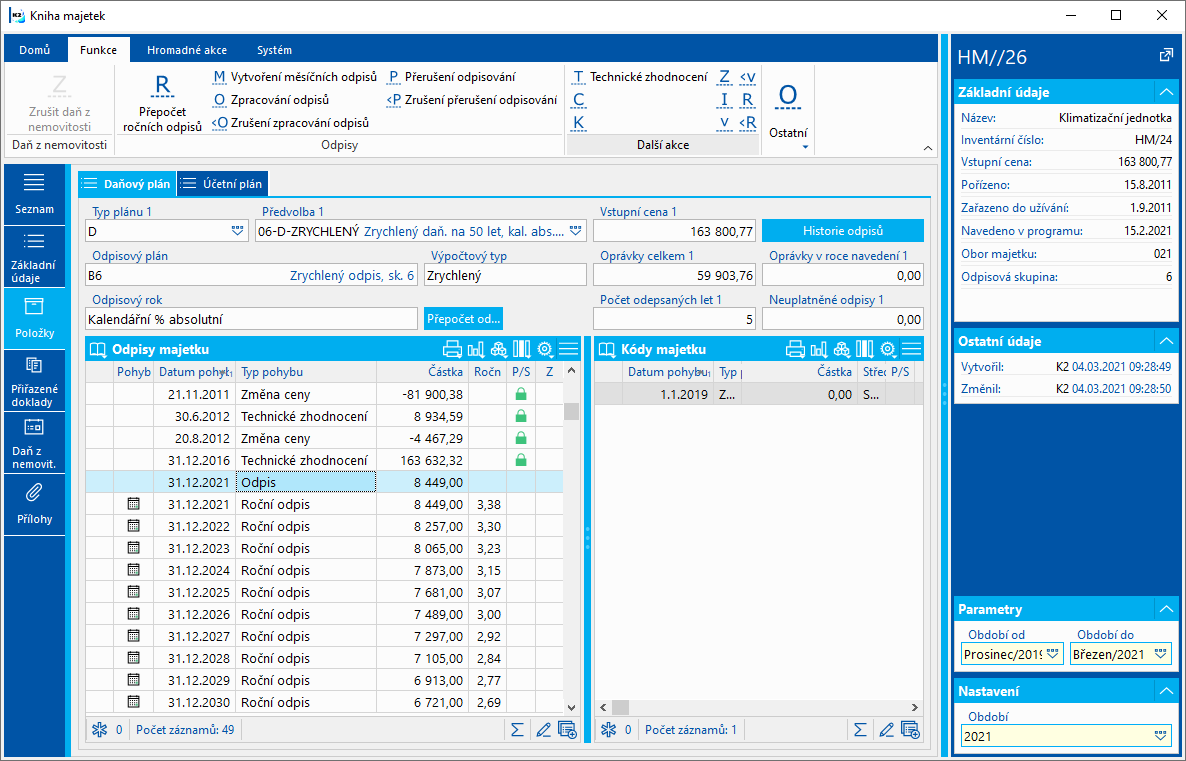Click the C icon in Další akce
The height and width of the screenshot is (761, 1186).
(579, 100)
